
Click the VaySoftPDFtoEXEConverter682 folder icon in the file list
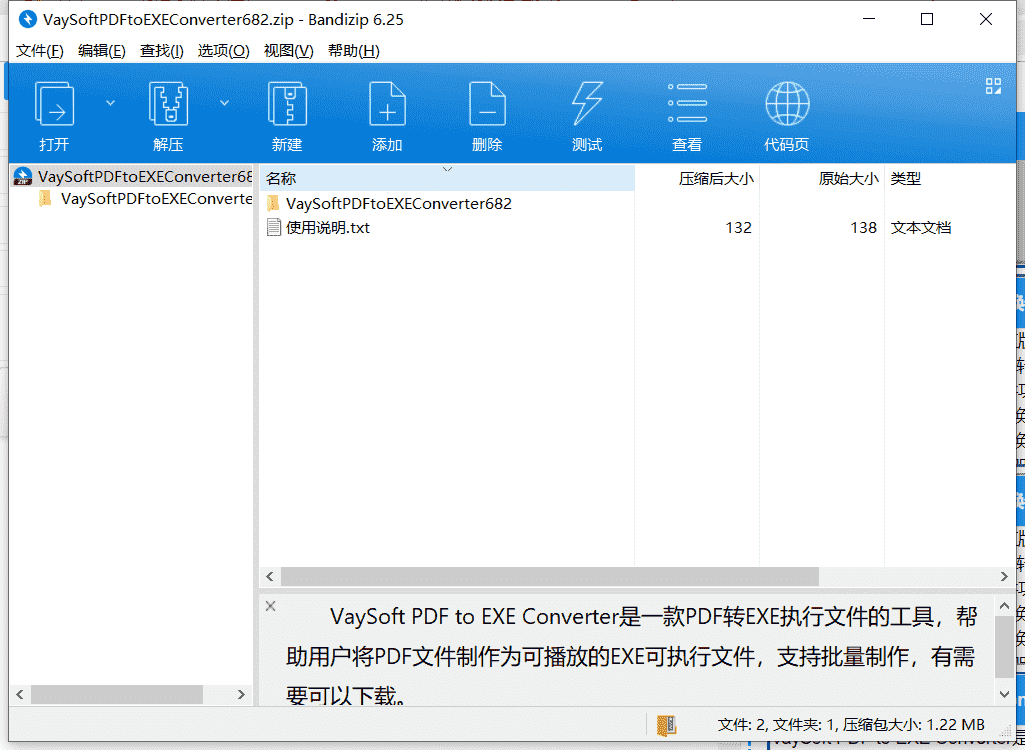point(273,203)
